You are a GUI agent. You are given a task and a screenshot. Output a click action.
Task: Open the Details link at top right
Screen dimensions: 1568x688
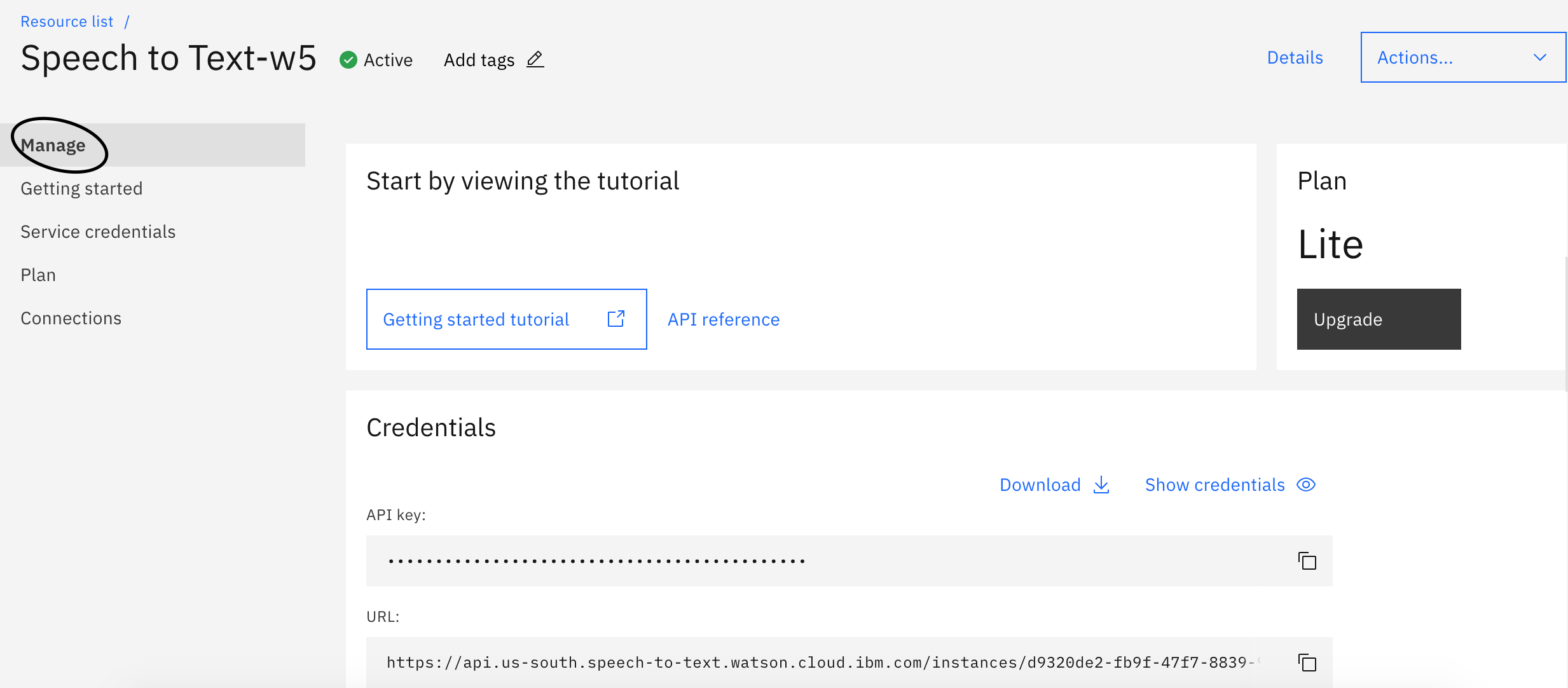(x=1295, y=58)
